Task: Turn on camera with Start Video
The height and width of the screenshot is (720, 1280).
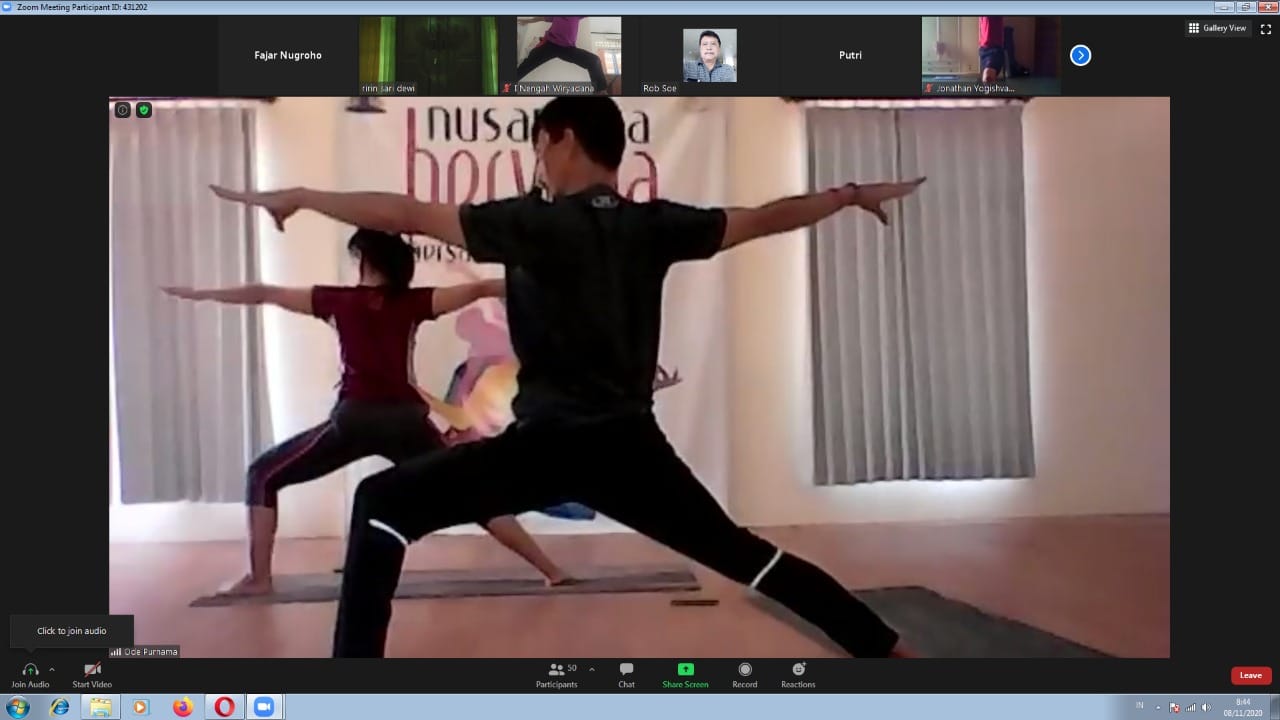Action: pos(92,670)
